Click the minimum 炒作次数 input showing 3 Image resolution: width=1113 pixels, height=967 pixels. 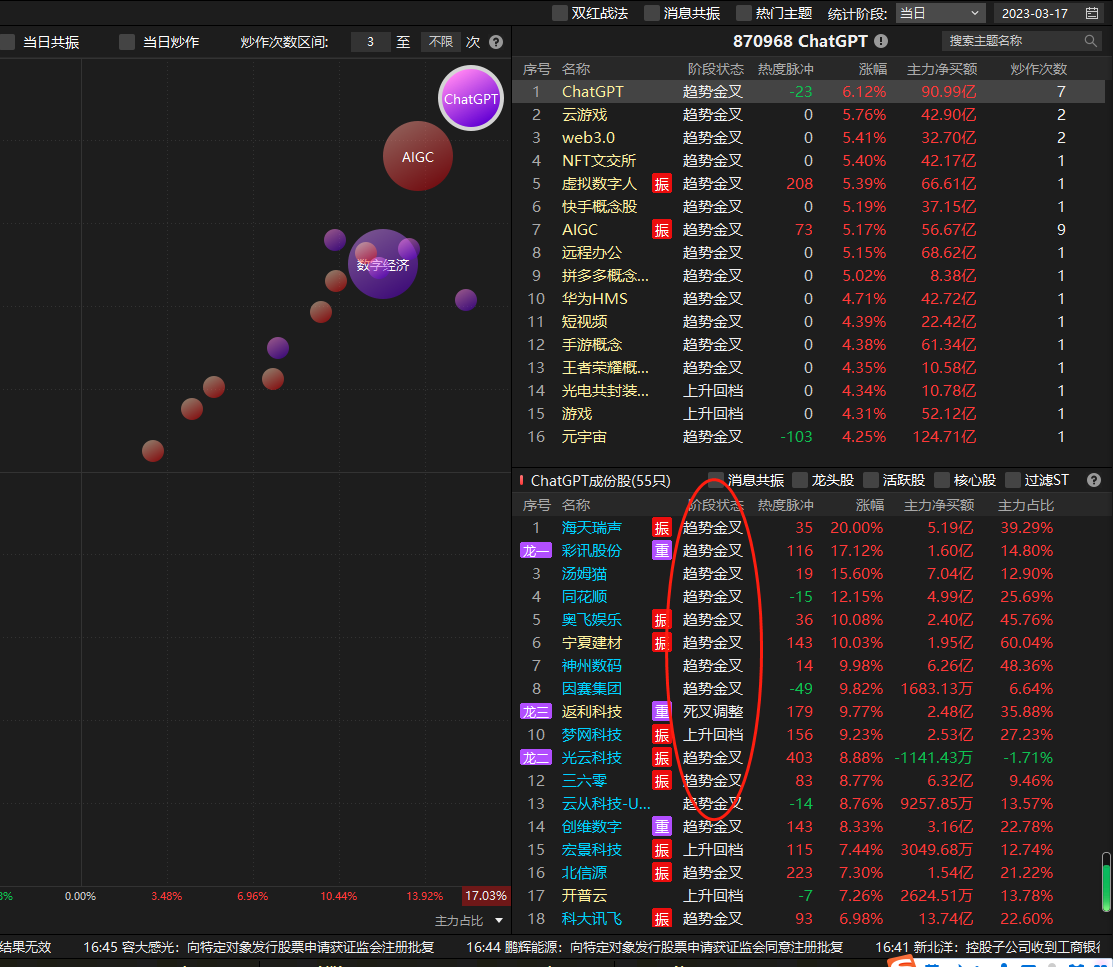371,42
